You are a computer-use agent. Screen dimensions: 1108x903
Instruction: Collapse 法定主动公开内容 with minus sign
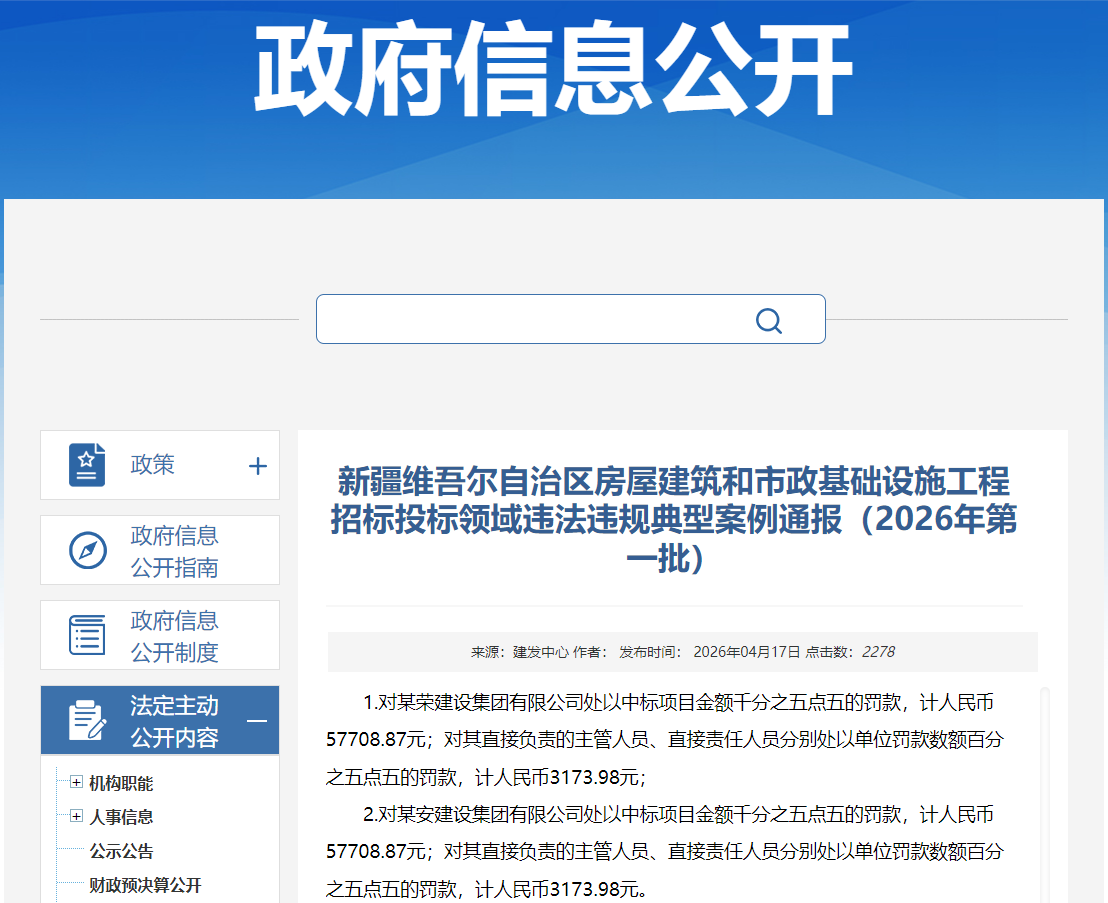pyautogui.click(x=257, y=721)
